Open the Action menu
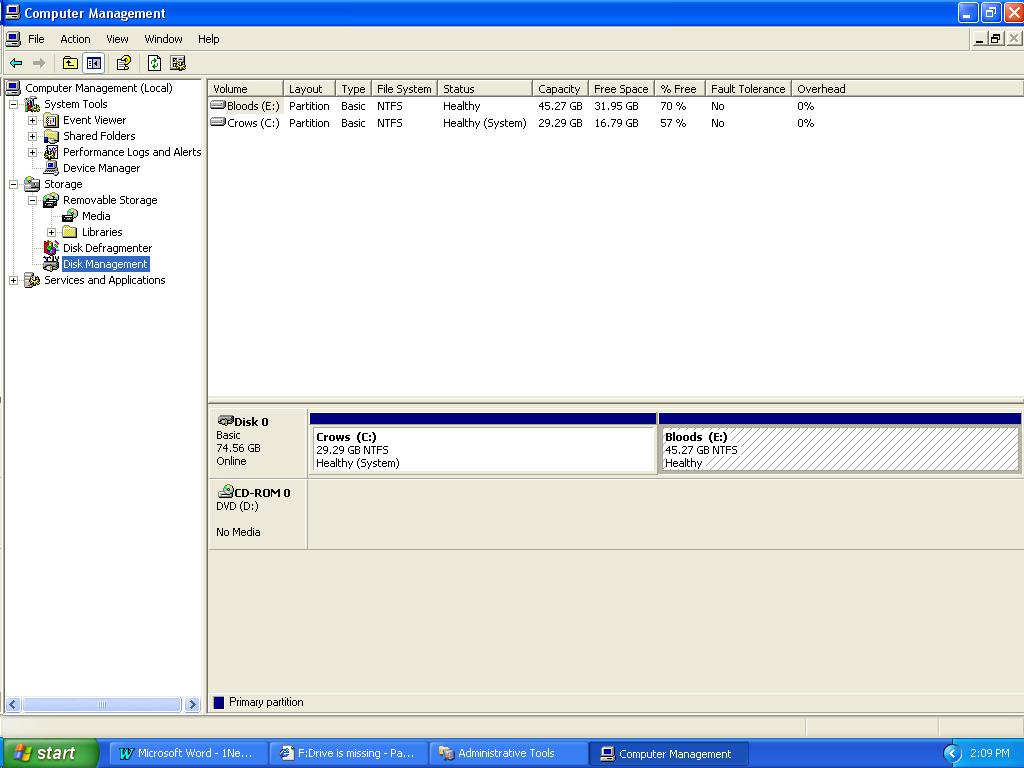Image resolution: width=1024 pixels, height=768 pixels. pos(75,39)
